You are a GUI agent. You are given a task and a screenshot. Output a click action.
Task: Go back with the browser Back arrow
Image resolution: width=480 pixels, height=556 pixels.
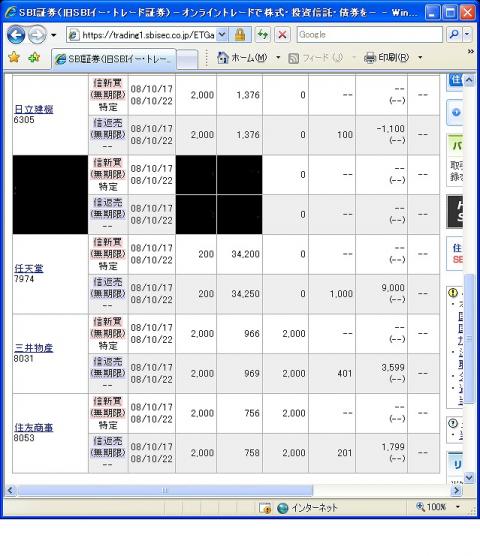pyautogui.click(x=16, y=35)
